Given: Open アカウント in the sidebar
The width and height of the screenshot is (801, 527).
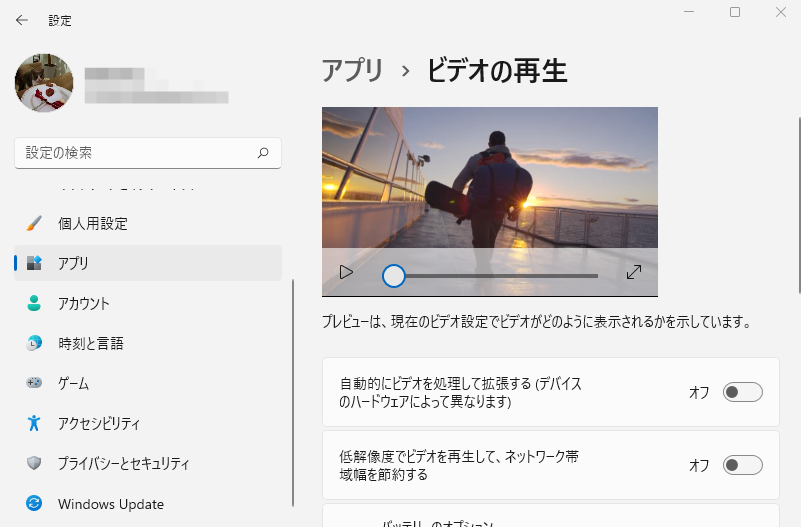Looking at the screenshot, I should 148,303.
